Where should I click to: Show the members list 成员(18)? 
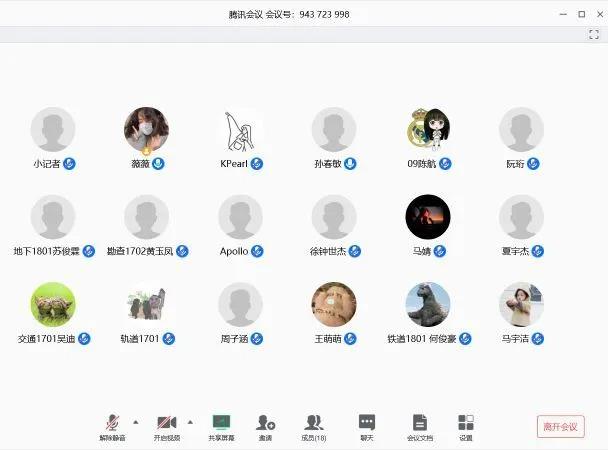point(314,423)
